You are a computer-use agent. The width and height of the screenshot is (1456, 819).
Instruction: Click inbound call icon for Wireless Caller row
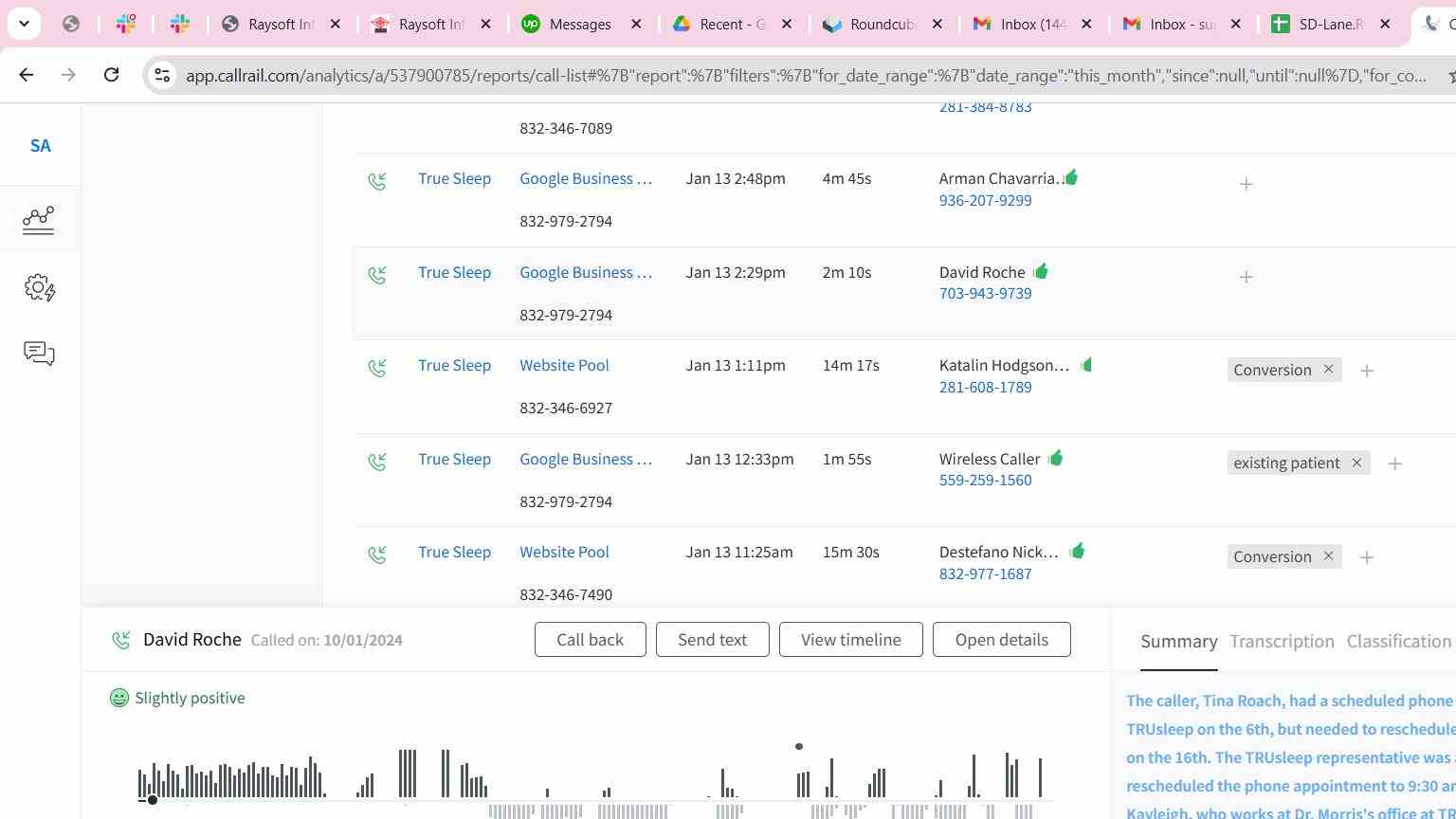[x=377, y=461]
